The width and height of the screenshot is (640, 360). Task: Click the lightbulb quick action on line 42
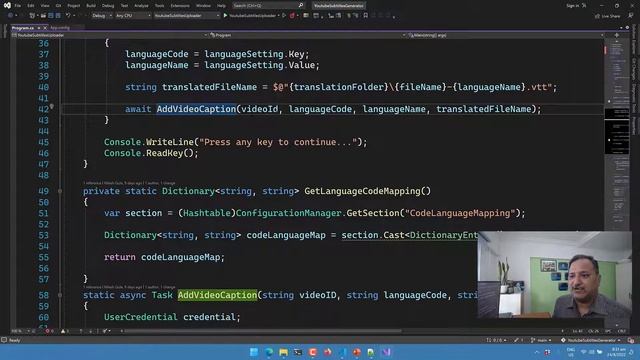point(52,107)
